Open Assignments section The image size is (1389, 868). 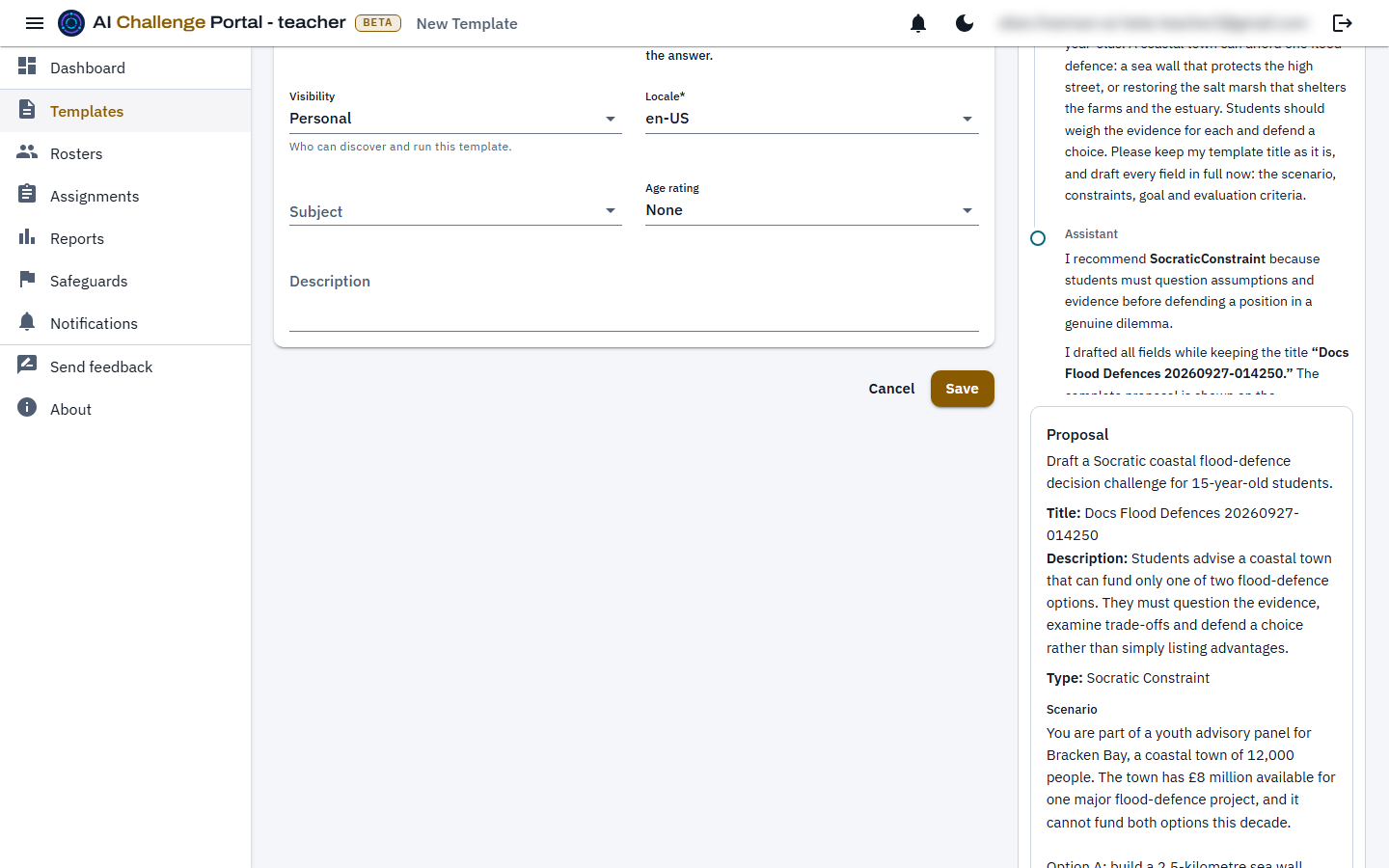[x=125, y=196]
